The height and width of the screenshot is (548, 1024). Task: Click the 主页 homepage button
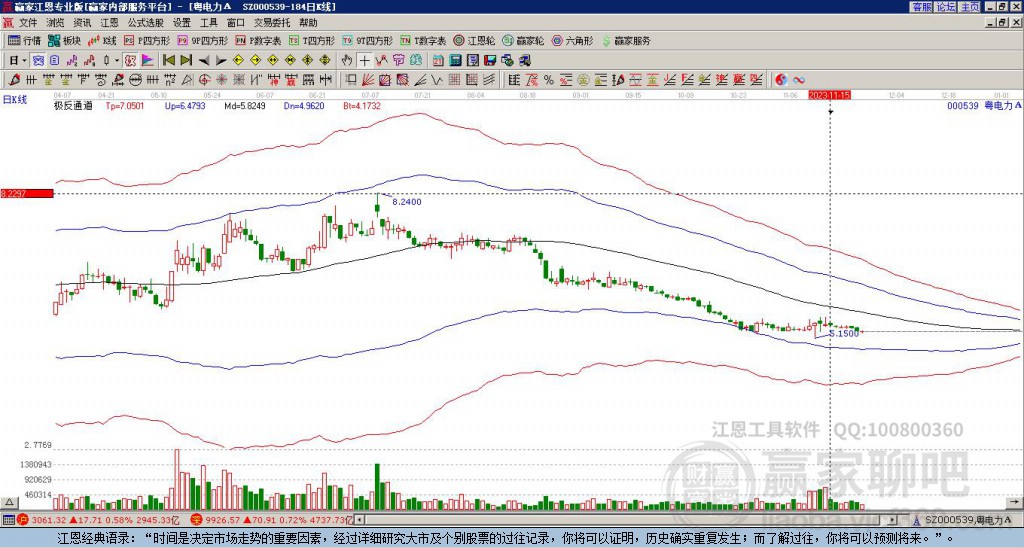tap(970, 7)
